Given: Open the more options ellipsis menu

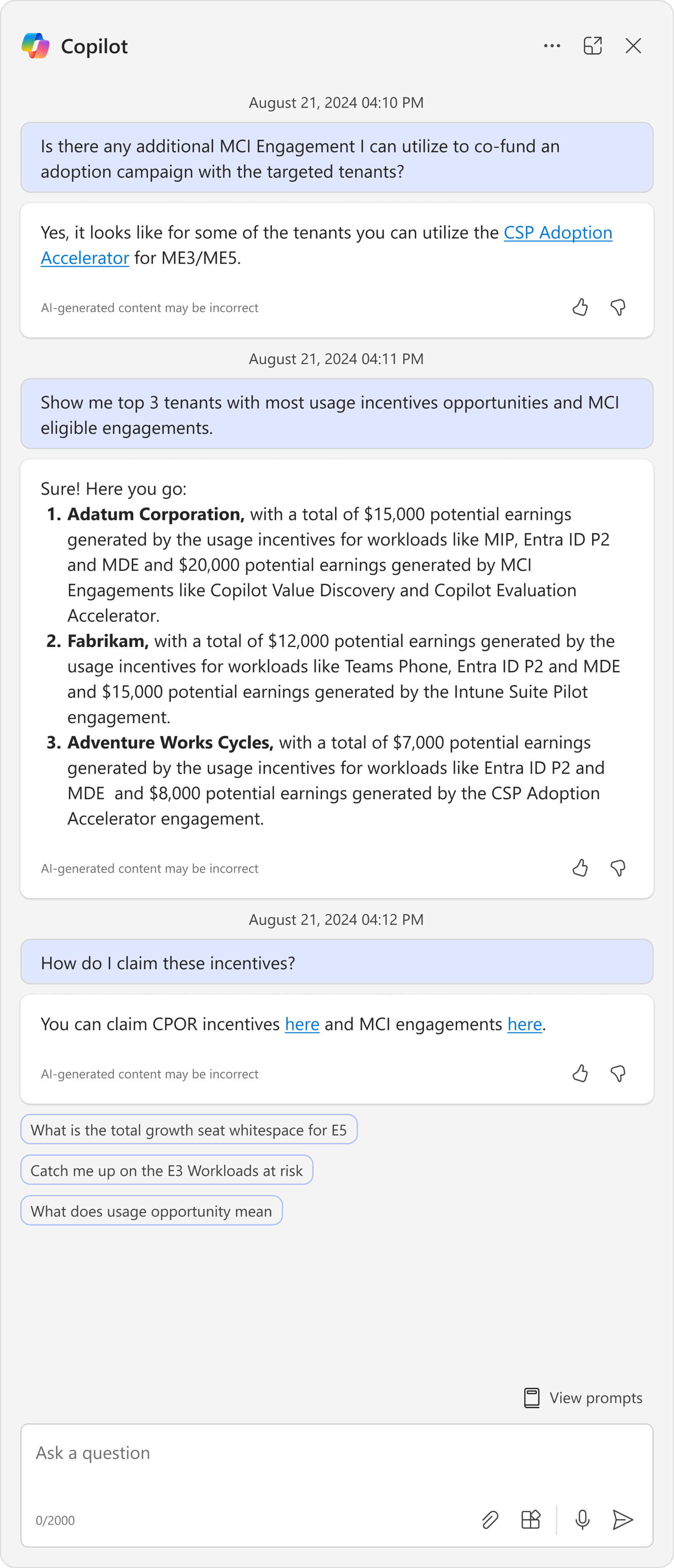Looking at the screenshot, I should click(551, 46).
